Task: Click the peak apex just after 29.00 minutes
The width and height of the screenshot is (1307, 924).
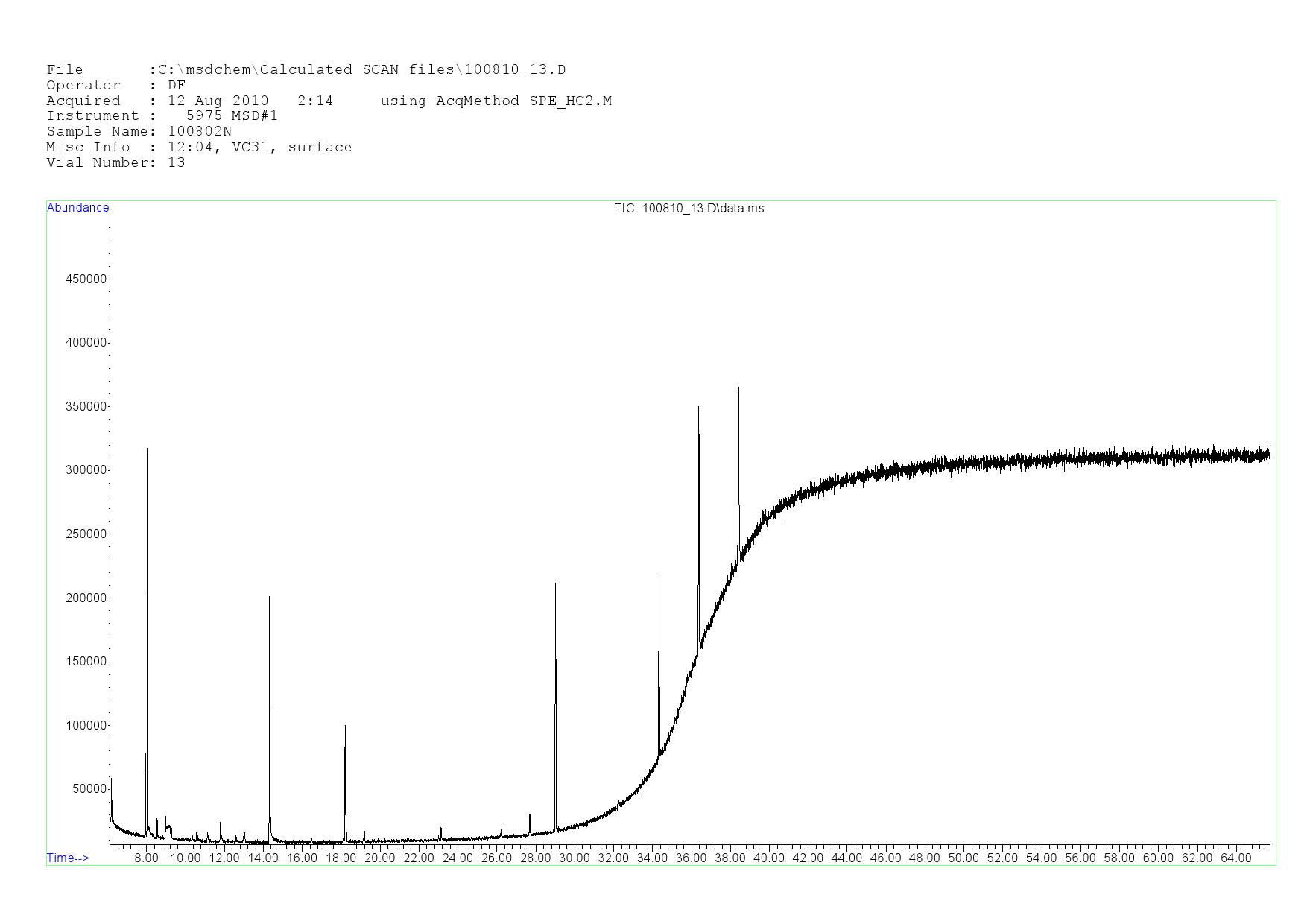Action: point(555,584)
